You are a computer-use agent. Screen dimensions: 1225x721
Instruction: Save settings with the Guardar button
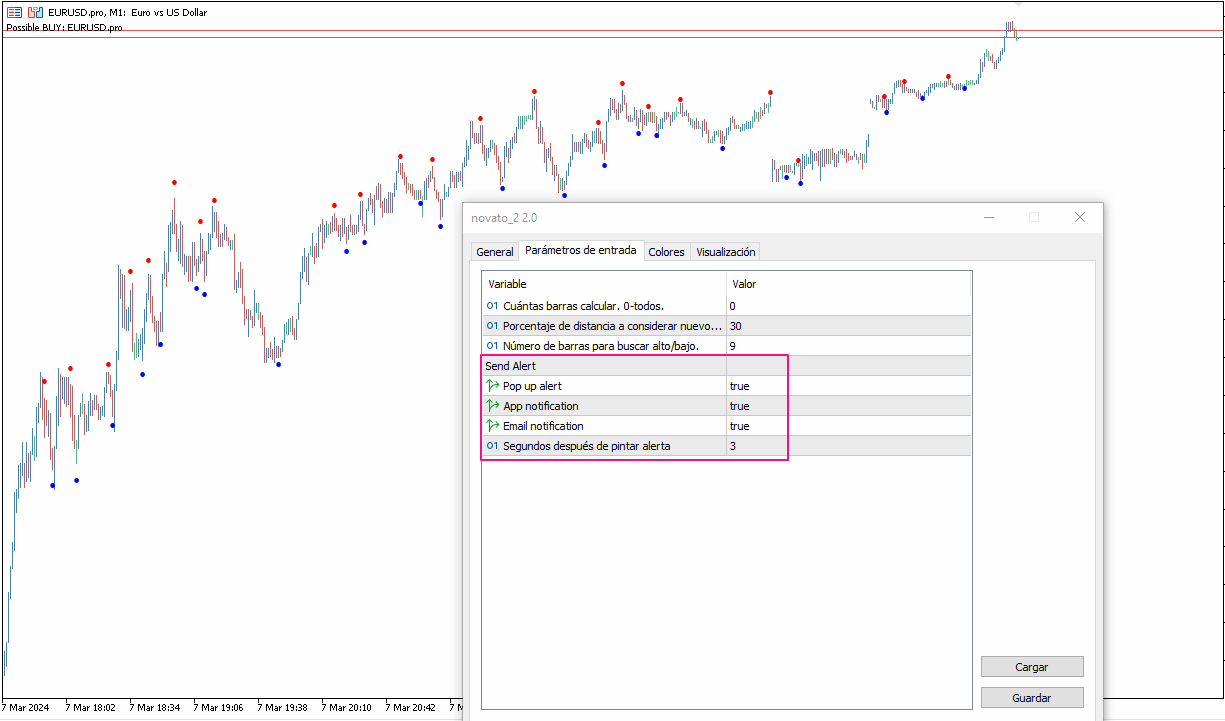[x=1032, y=697]
